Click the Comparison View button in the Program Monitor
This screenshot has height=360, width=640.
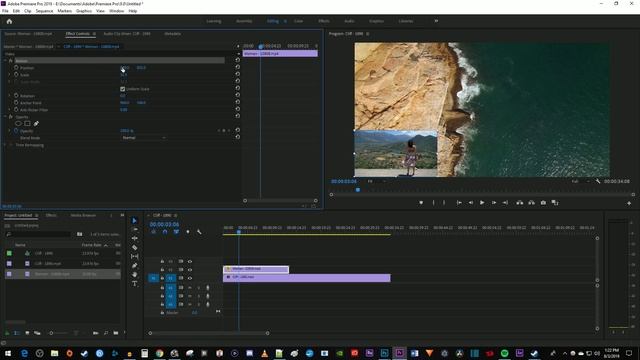[x=555, y=202]
